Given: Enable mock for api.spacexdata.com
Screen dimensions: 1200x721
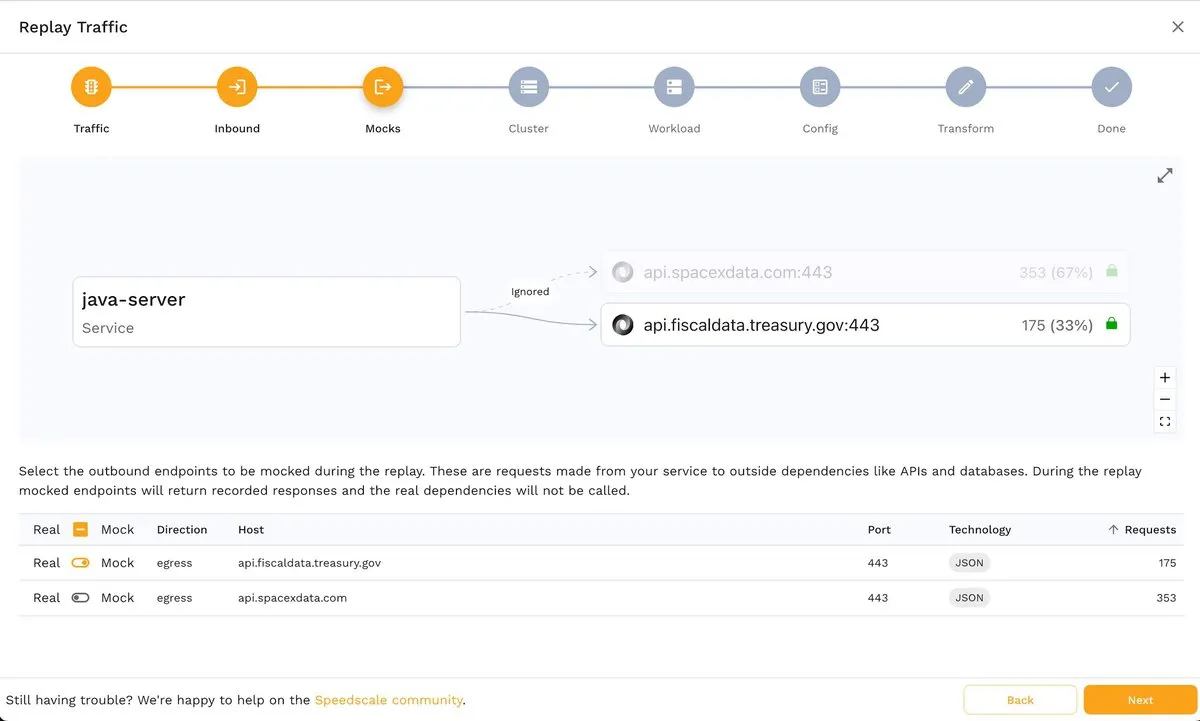Looking at the screenshot, I should point(81,598).
